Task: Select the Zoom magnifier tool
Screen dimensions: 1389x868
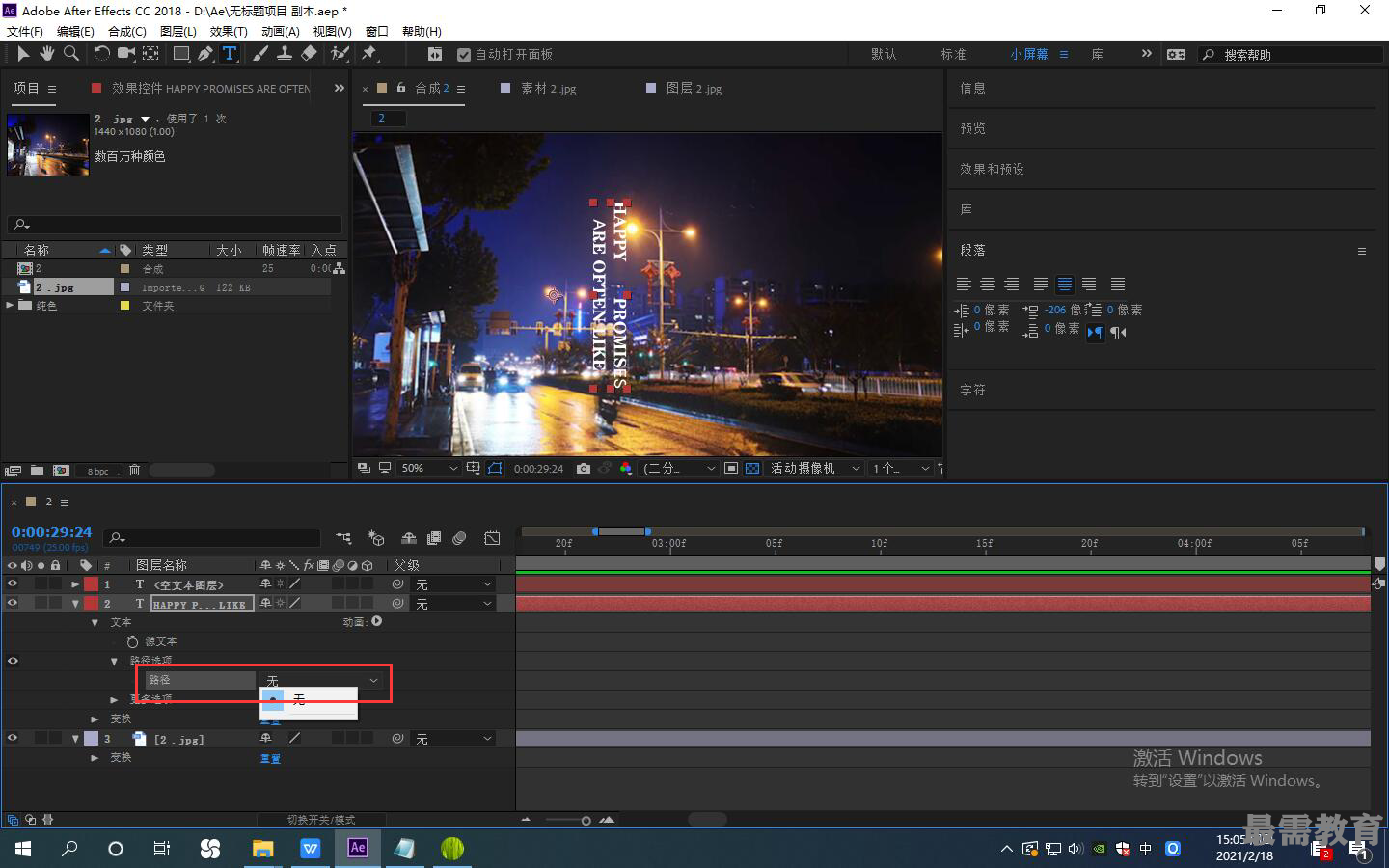Action: [70, 54]
